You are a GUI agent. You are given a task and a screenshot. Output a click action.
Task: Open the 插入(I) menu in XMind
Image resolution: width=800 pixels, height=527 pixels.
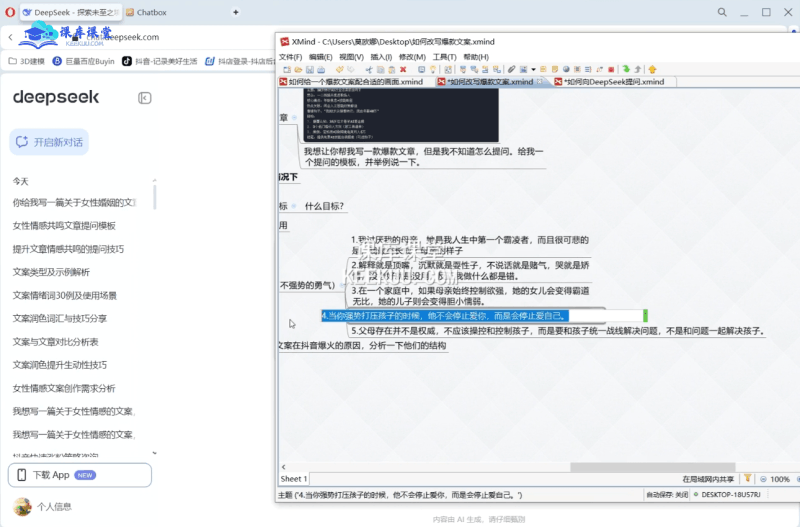pos(381,57)
